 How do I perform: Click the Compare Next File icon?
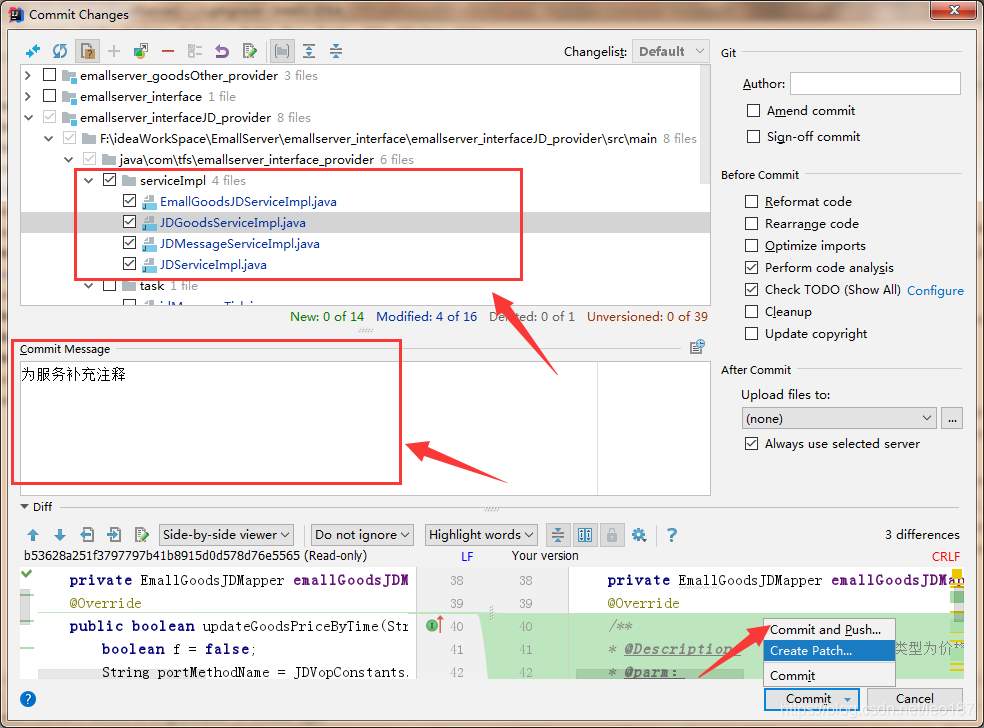[114, 535]
